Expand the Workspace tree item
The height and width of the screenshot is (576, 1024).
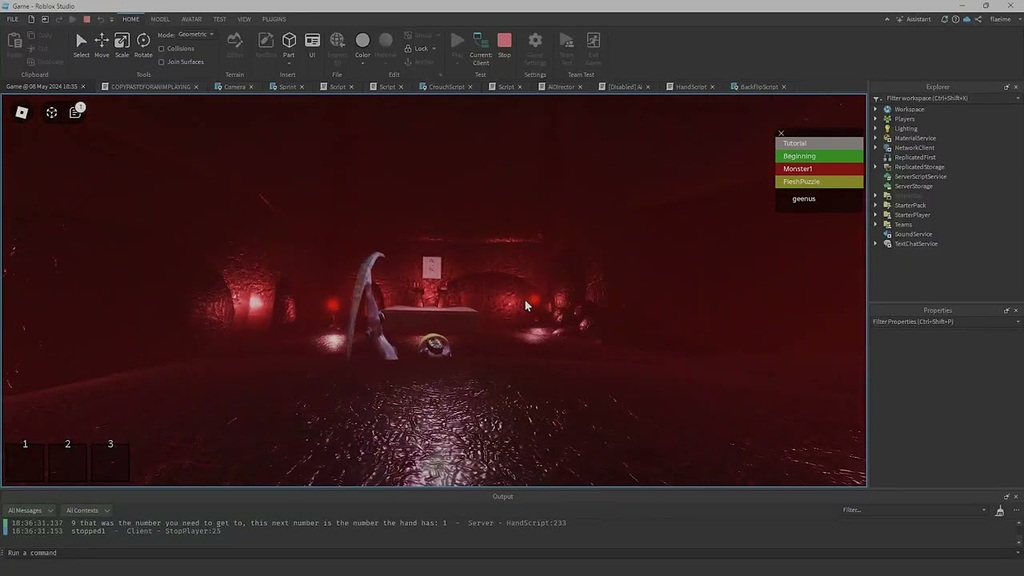click(875, 108)
